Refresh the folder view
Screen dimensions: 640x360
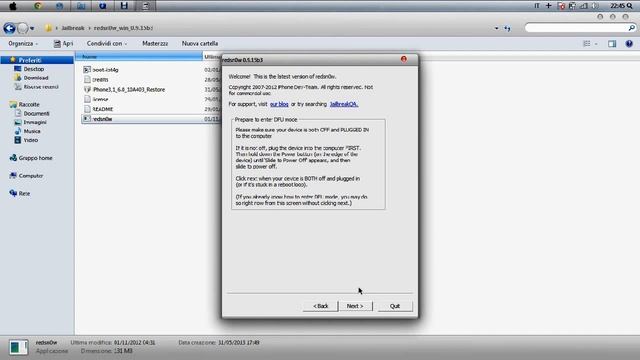(507, 28)
